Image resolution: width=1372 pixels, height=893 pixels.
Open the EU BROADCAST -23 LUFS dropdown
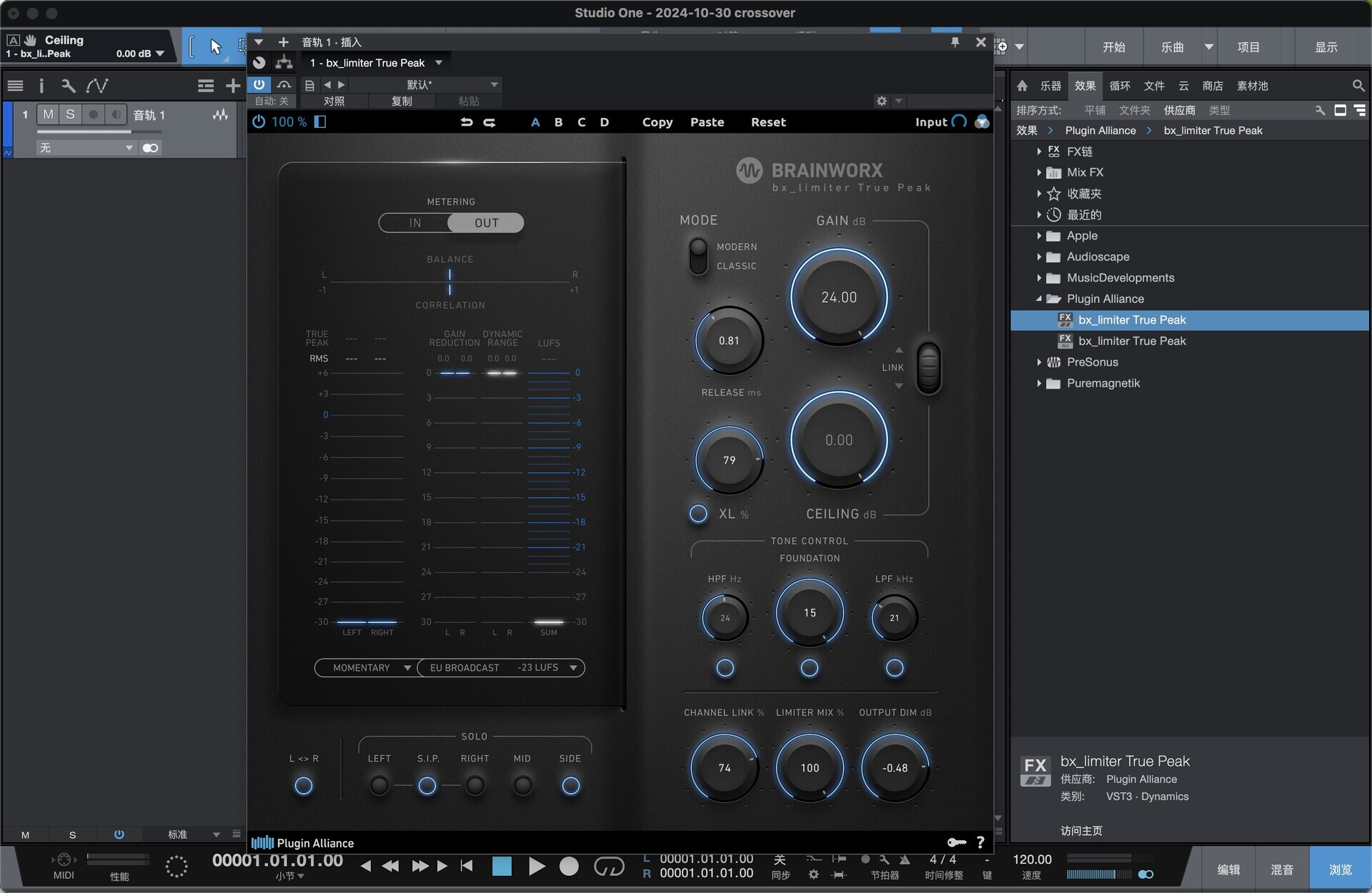point(502,668)
